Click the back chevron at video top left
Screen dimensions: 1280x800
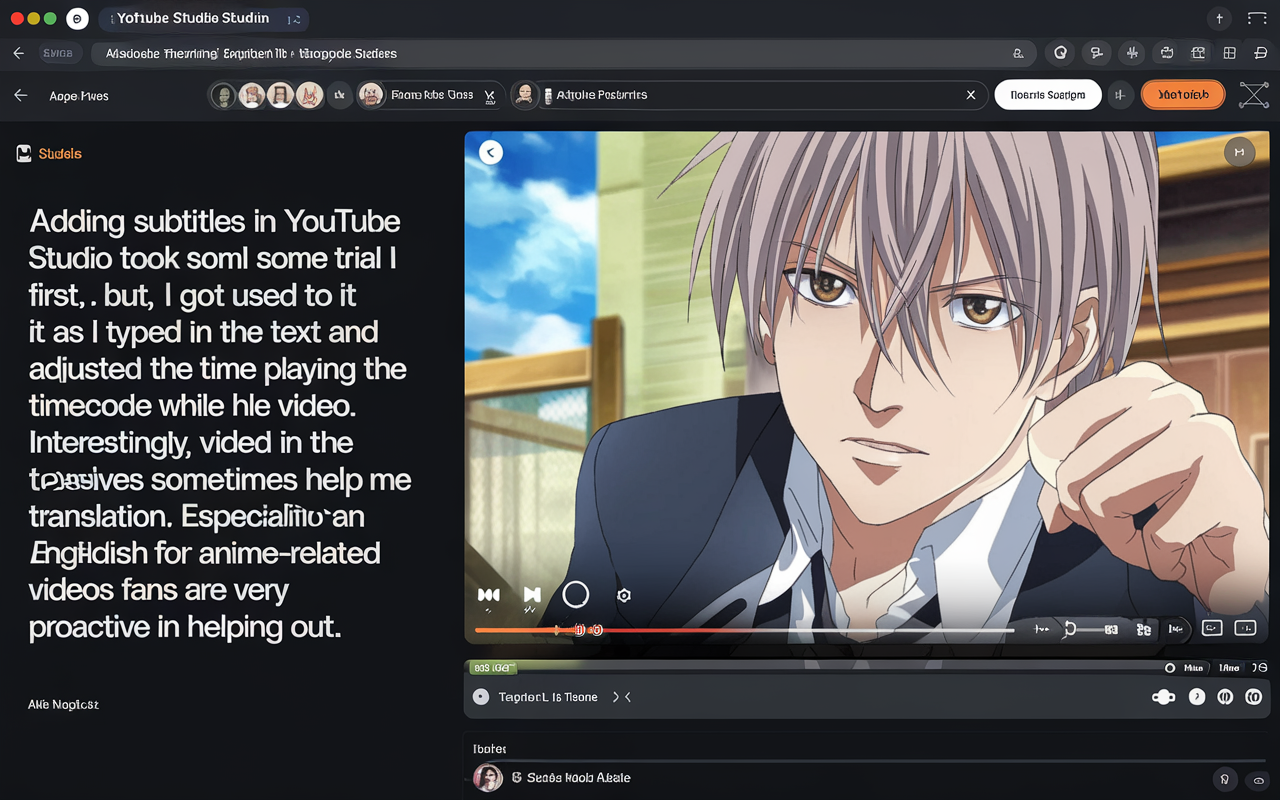click(490, 152)
